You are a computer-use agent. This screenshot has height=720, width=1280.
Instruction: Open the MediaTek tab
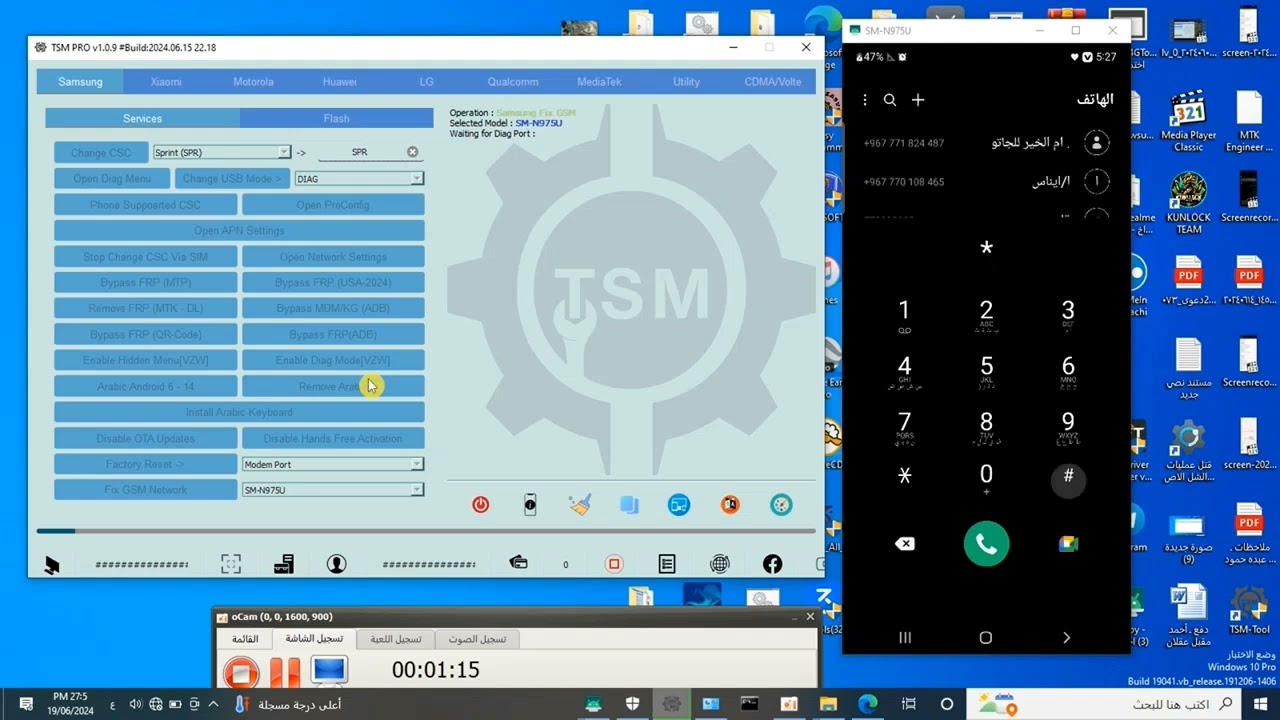599,82
